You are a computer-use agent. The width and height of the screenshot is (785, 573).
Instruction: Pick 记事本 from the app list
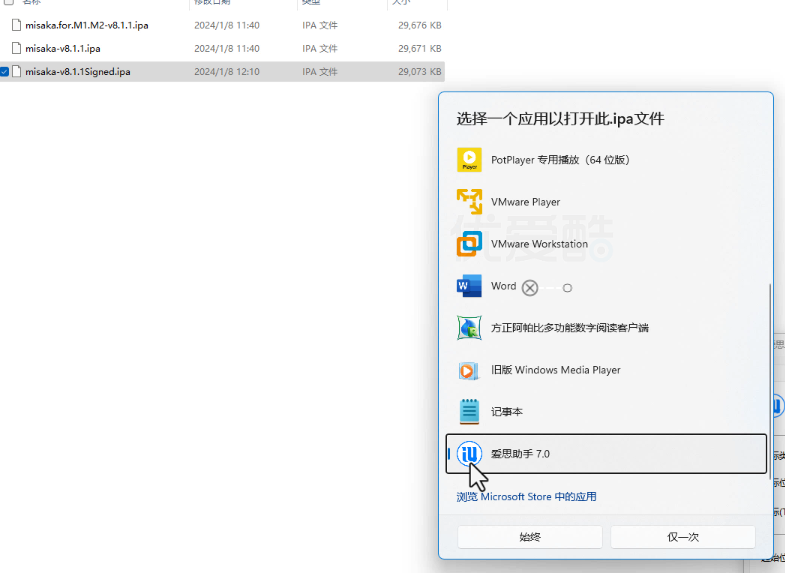point(606,411)
